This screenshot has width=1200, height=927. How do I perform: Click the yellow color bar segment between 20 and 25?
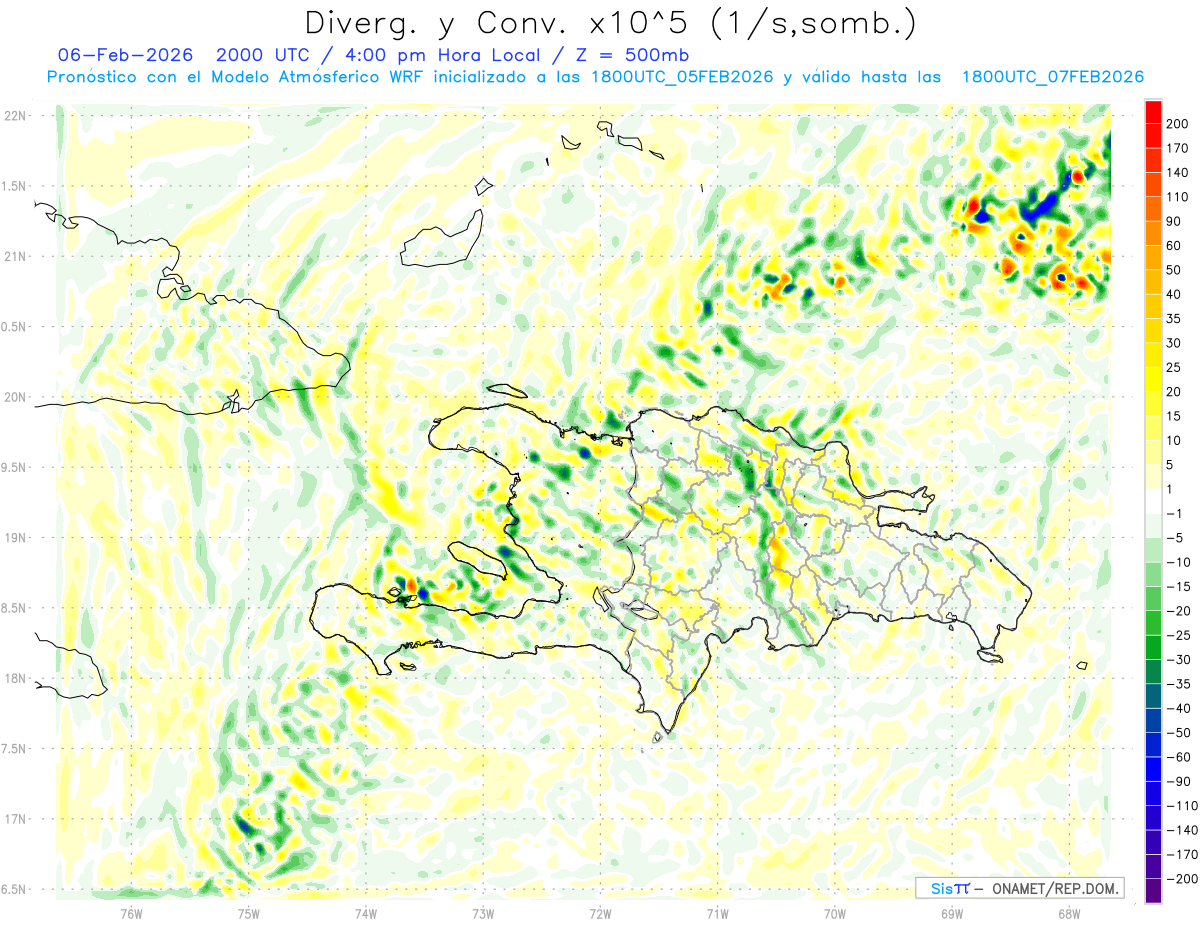1153,379
